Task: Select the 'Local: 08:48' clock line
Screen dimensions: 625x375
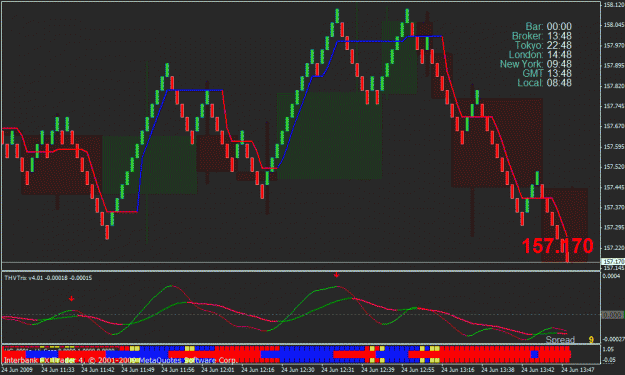Action: 544,82
